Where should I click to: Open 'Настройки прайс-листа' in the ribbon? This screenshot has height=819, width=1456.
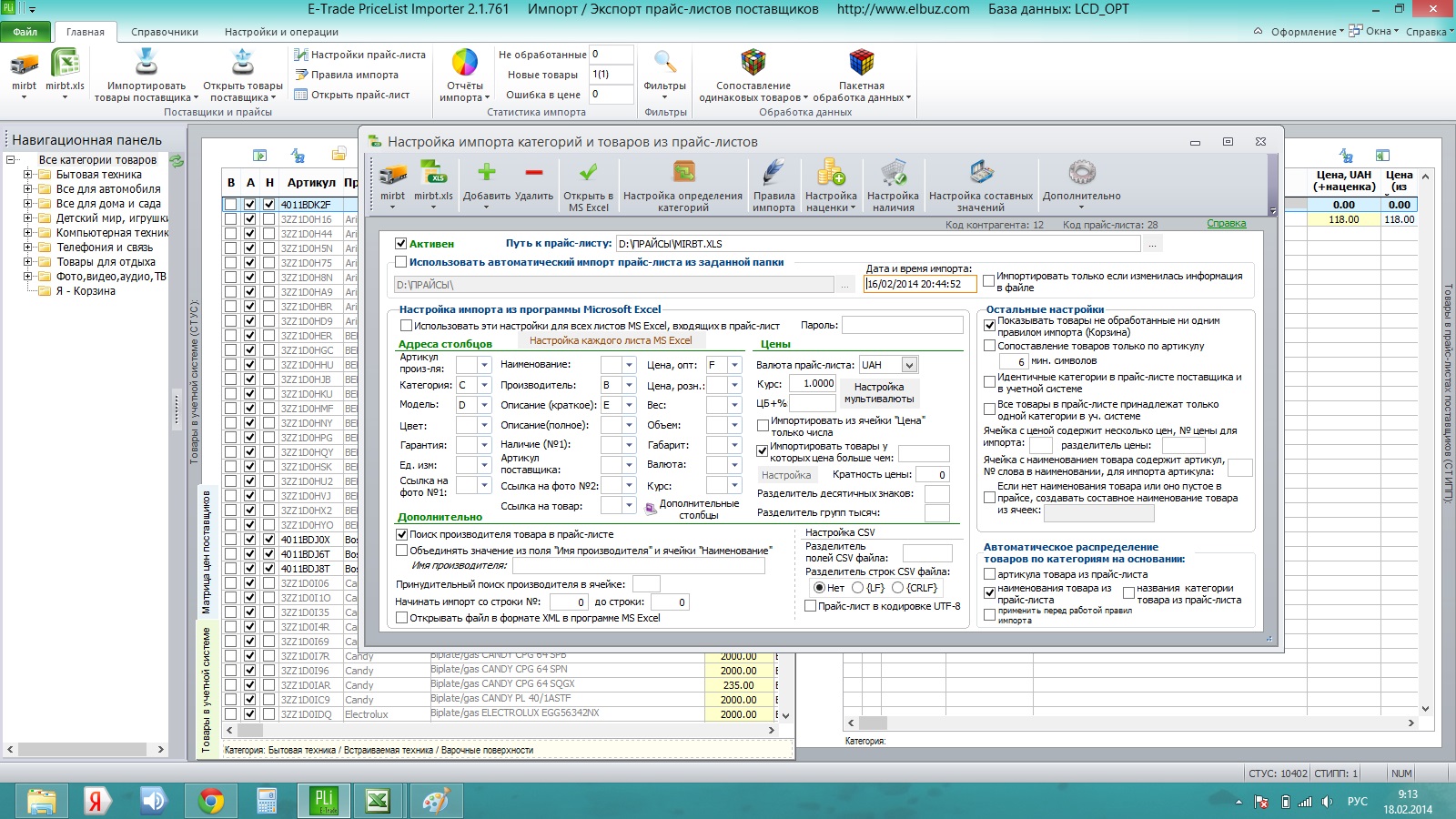click(360, 55)
